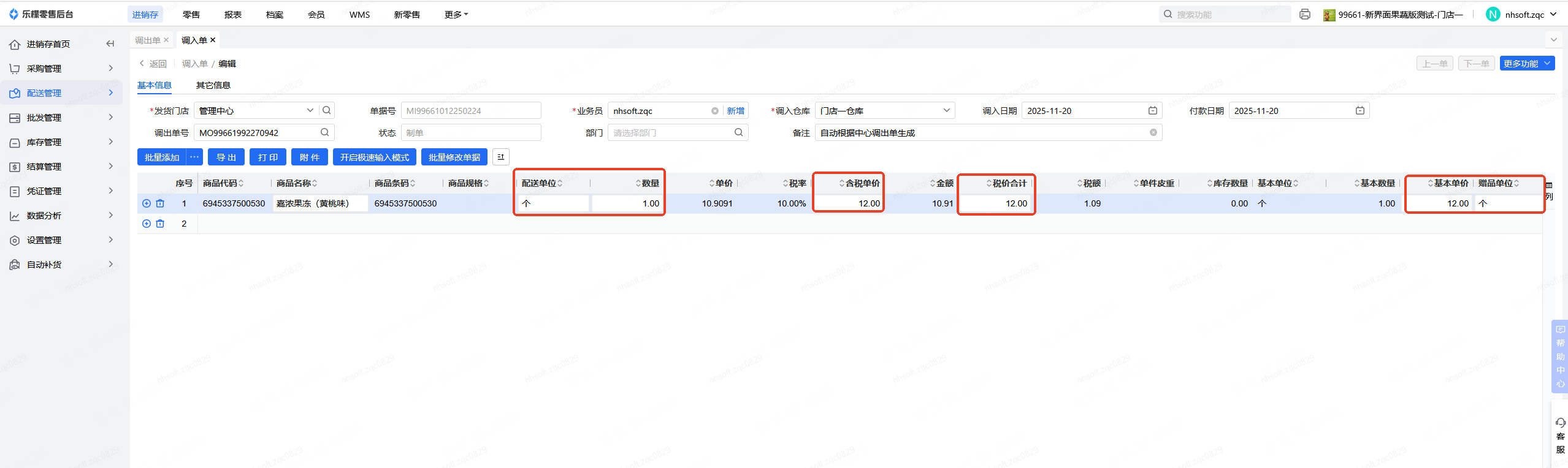This screenshot has height=468, width=1568.
Task: Click the column settings icon beside 批量修改单据
Action: pos(501,157)
